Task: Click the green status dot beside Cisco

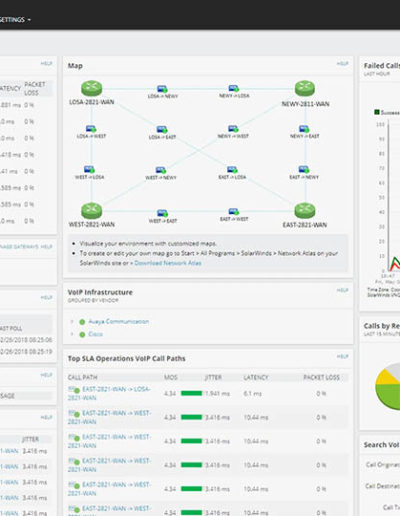Action: 82,334
